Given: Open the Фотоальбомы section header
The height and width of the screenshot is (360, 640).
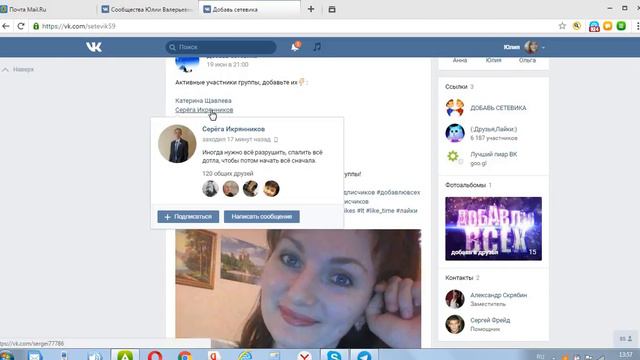Looking at the screenshot, I should (468, 185).
